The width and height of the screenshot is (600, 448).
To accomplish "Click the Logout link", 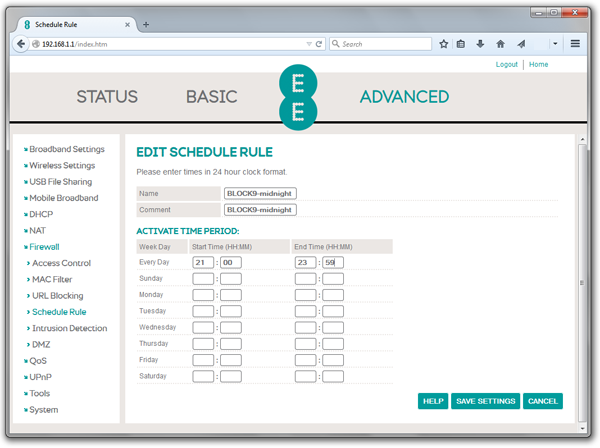I will coord(507,64).
